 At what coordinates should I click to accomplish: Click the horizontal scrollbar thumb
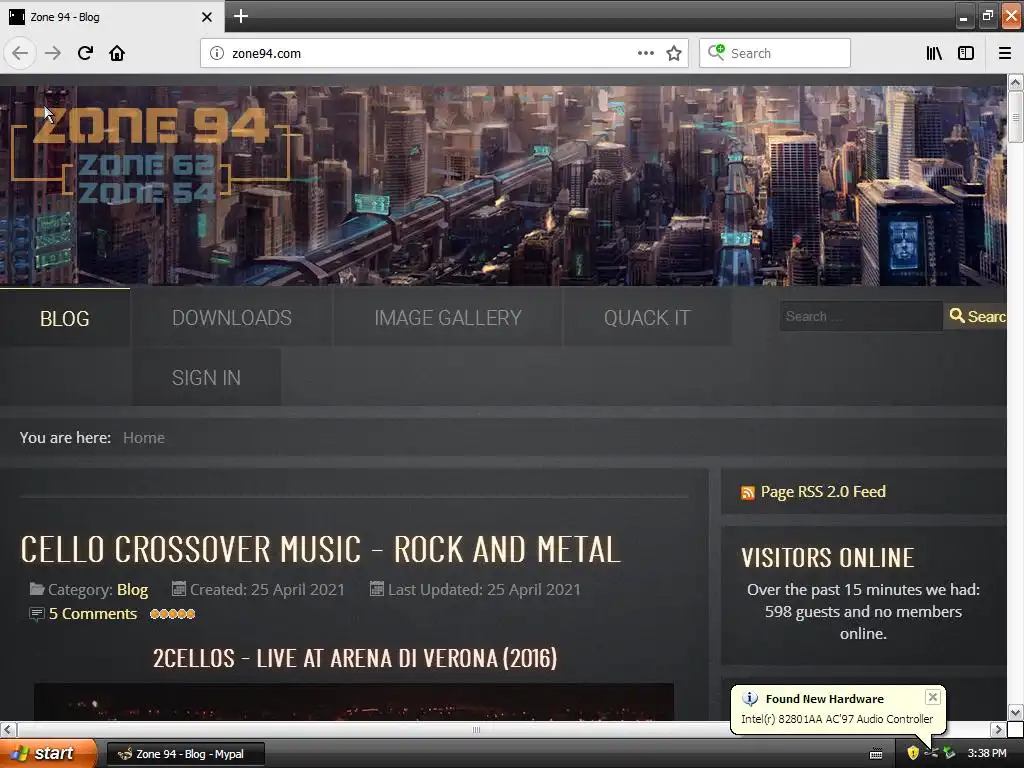(x=477, y=729)
